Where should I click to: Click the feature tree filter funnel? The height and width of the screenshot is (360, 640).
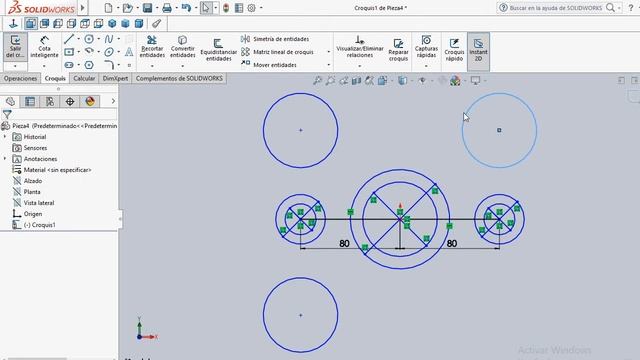point(7,114)
